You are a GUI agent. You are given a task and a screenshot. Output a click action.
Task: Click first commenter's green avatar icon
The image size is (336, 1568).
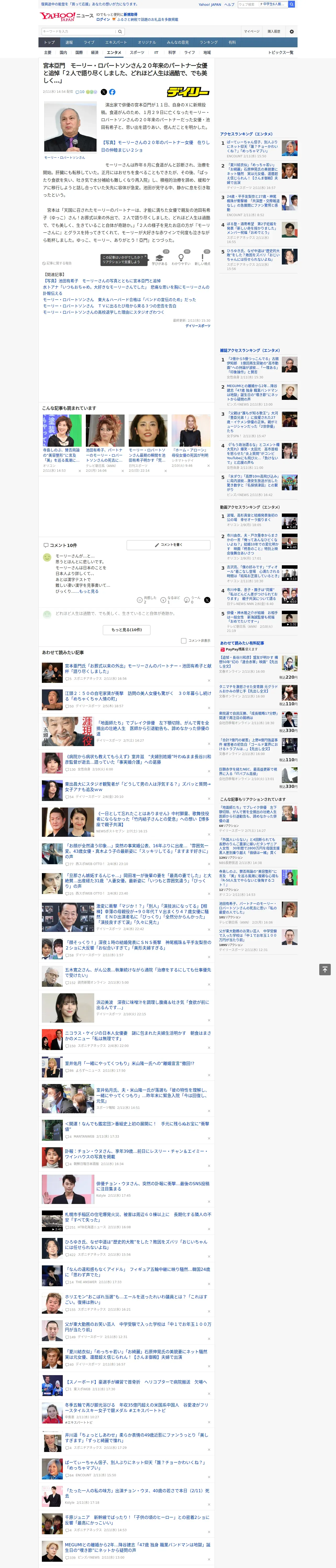(47, 558)
